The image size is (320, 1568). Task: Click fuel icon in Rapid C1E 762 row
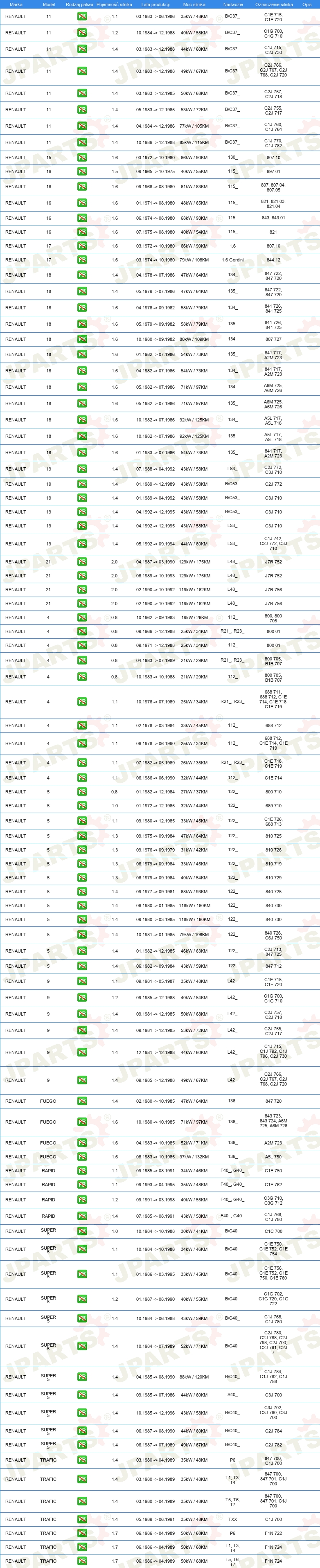[x=81, y=1185]
